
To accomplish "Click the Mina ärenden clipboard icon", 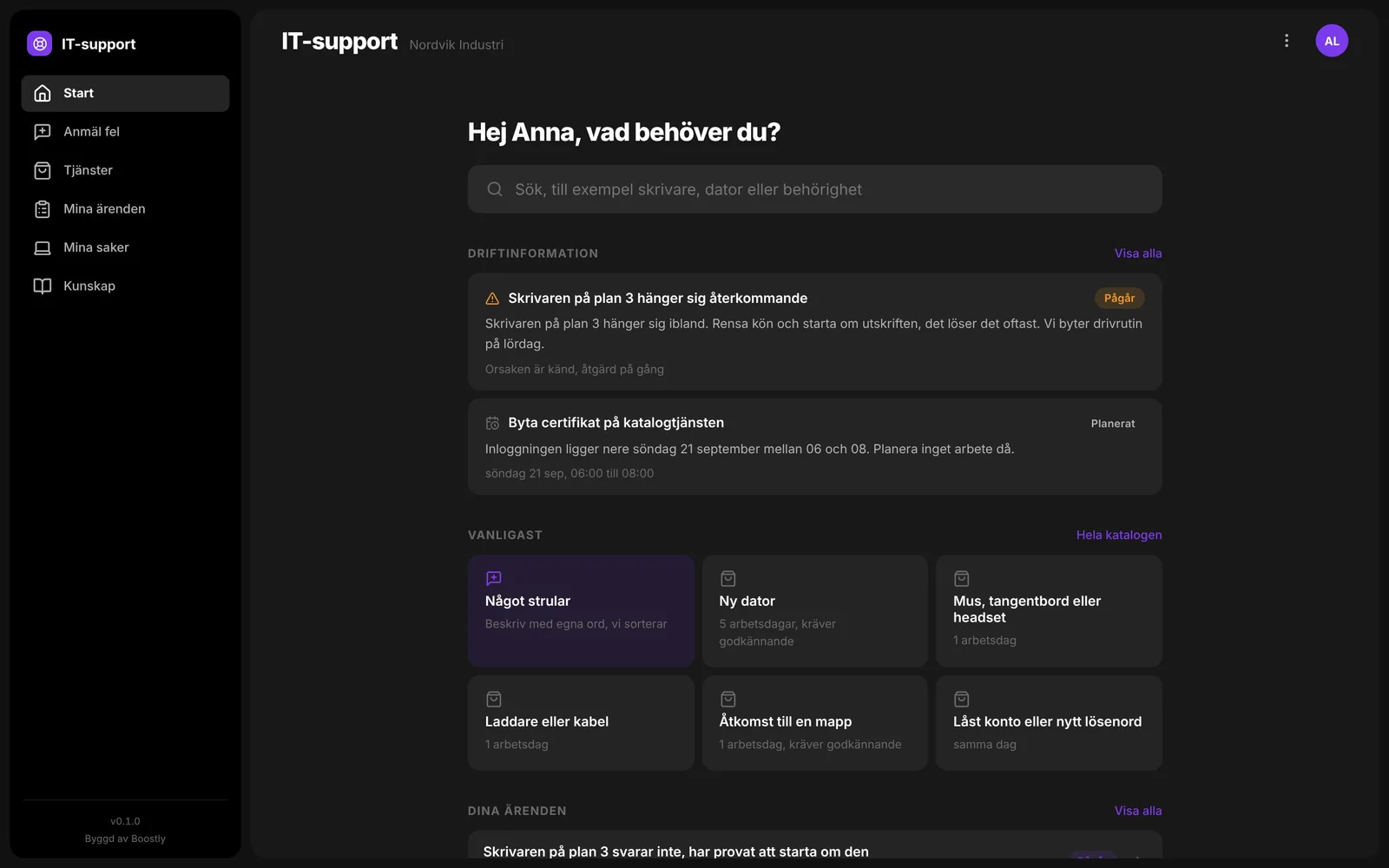I will click(x=43, y=209).
